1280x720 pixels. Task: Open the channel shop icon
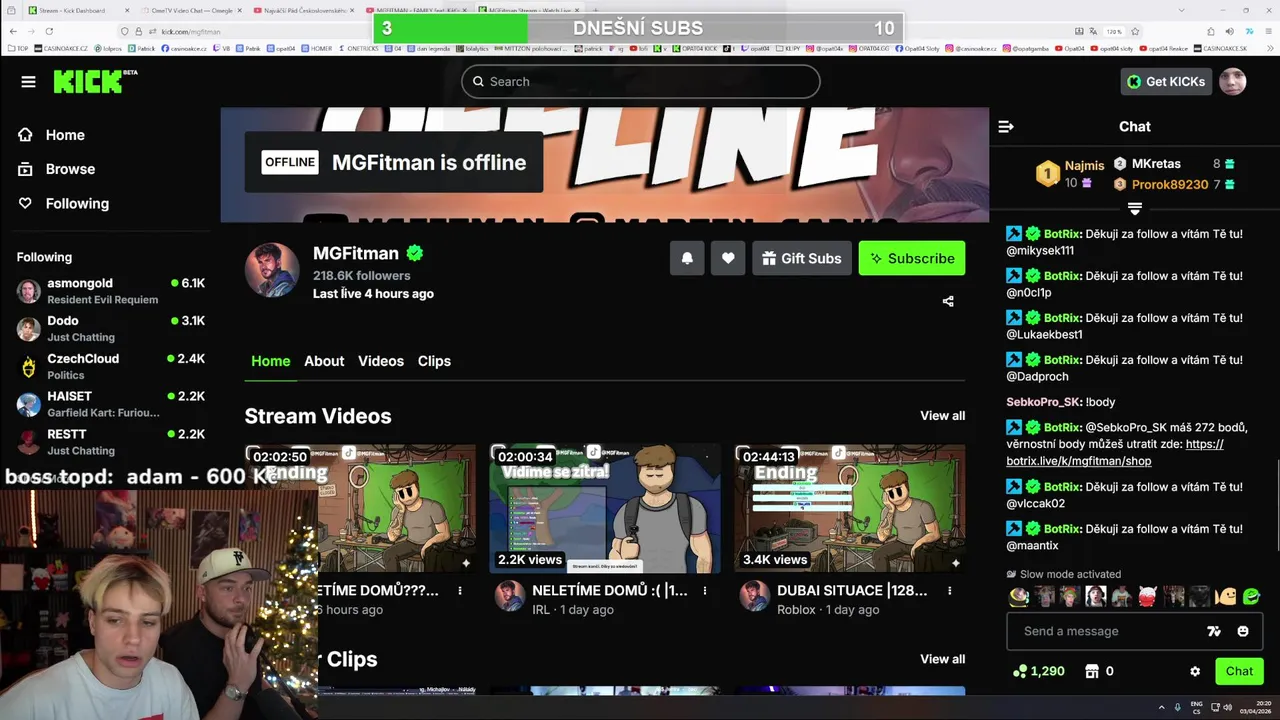(1092, 671)
